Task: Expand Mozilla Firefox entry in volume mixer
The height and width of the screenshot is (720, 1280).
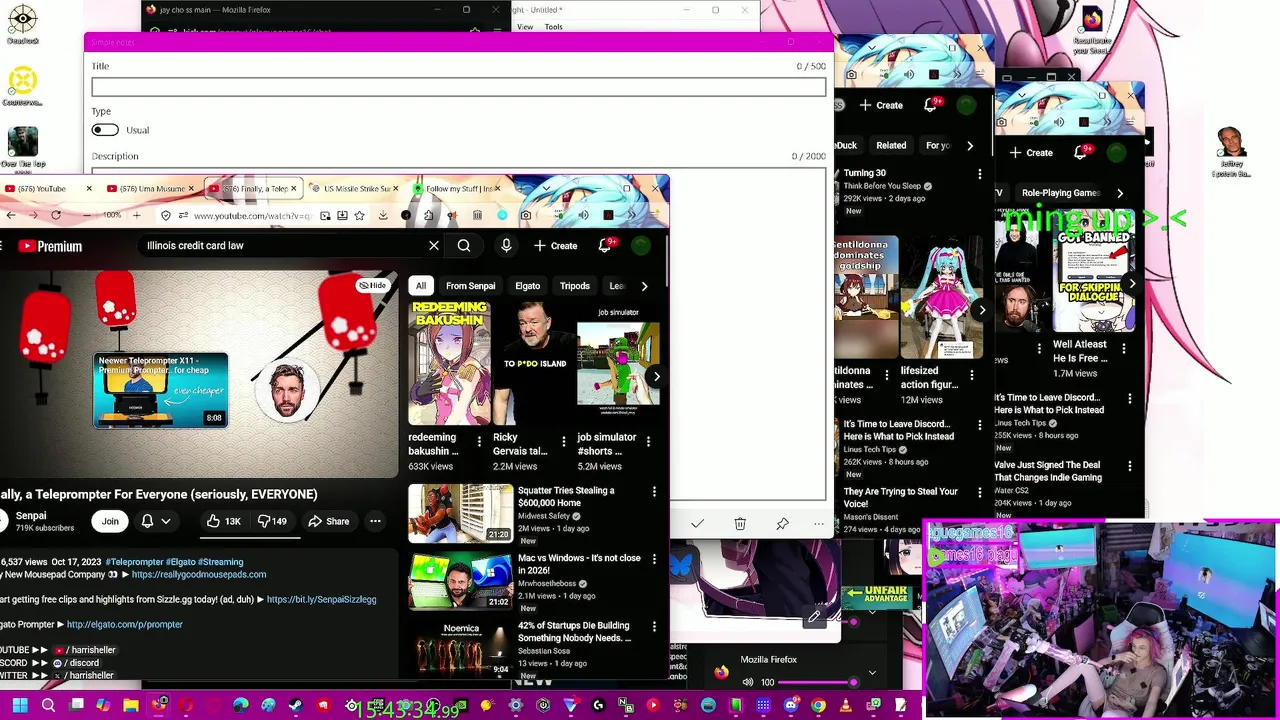Action: point(872,673)
